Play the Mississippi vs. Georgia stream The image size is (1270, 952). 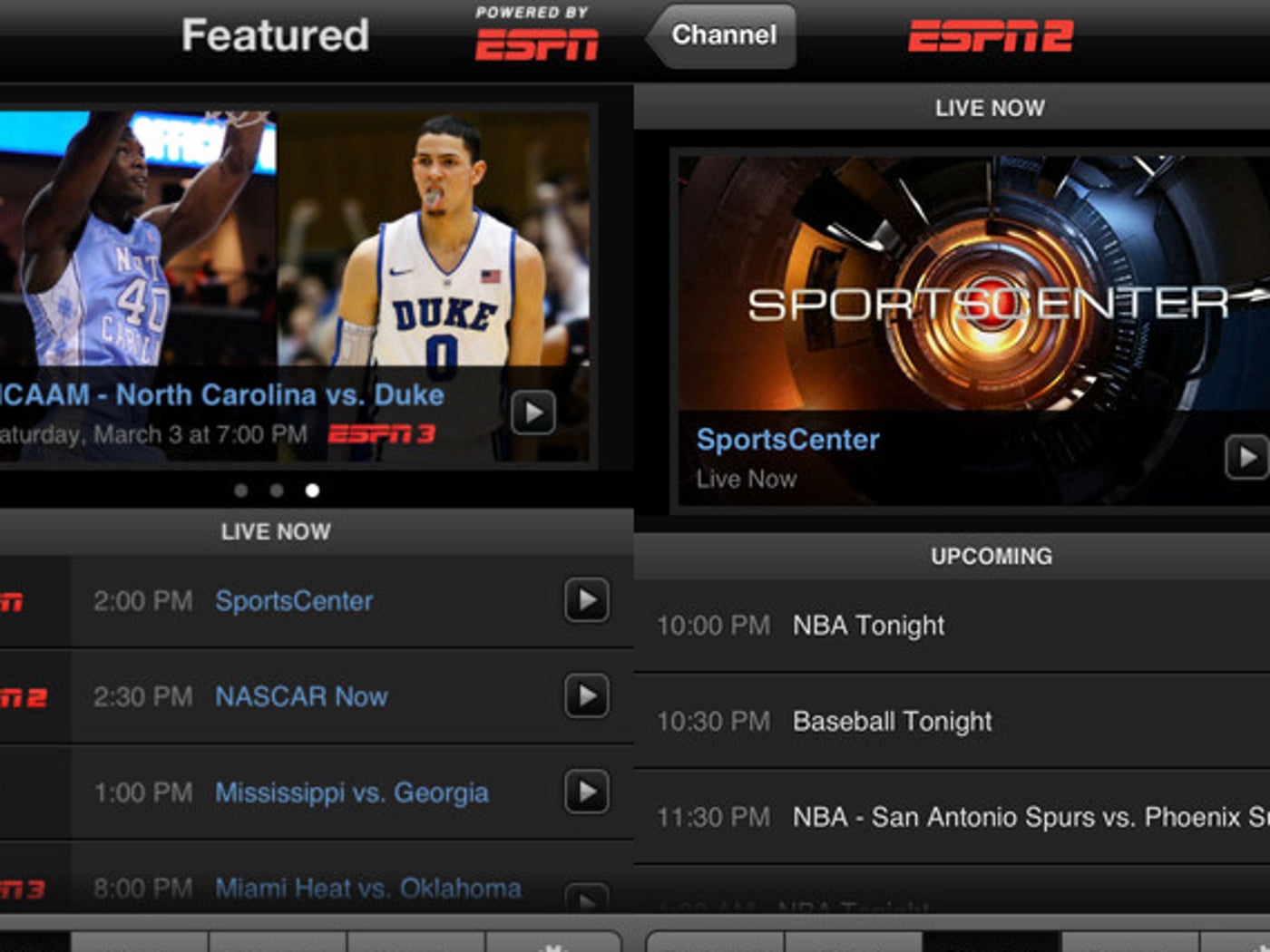click(x=587, y=792)
